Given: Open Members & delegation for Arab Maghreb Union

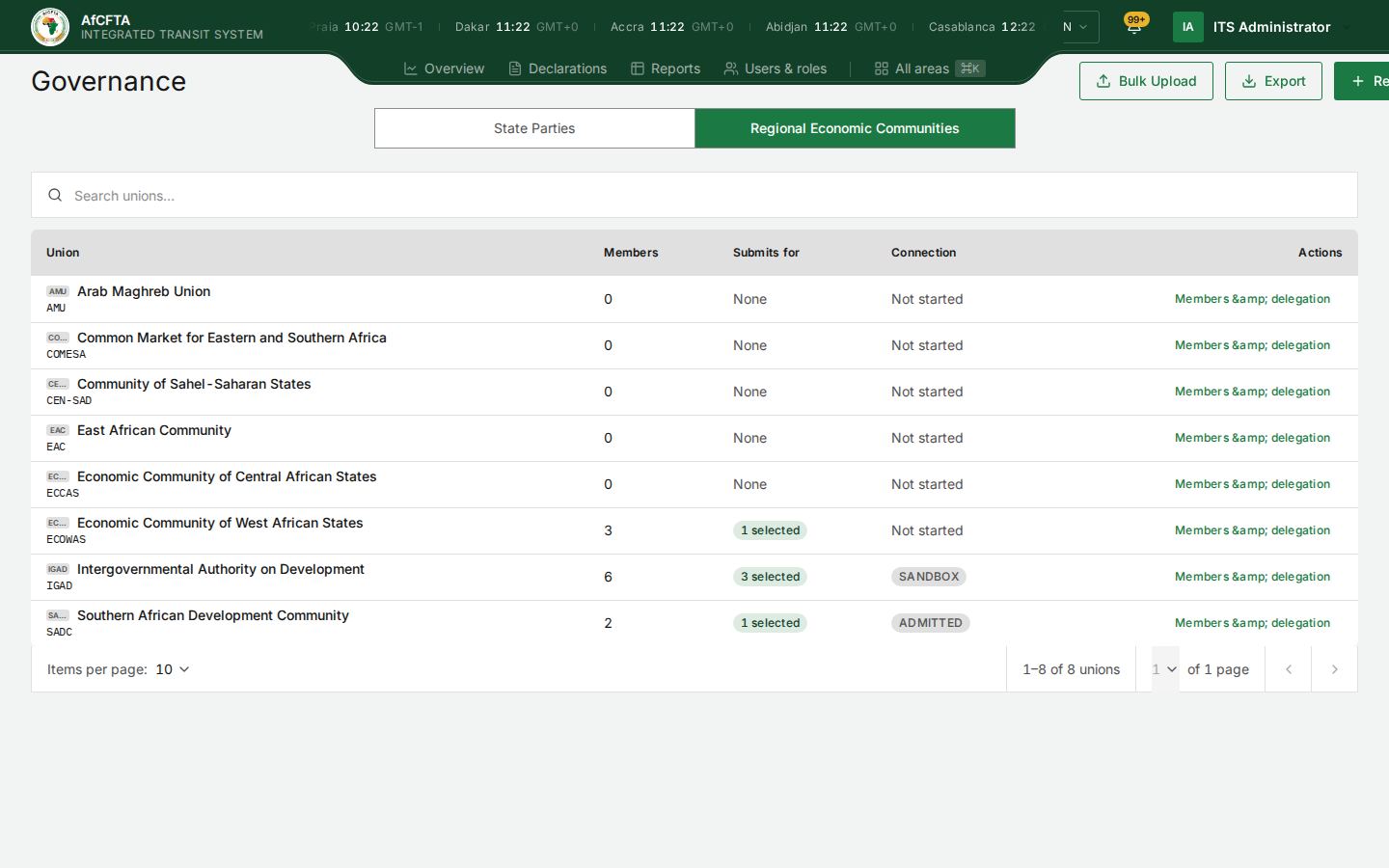Looking at the screenshot, I should coord(1252,299).
